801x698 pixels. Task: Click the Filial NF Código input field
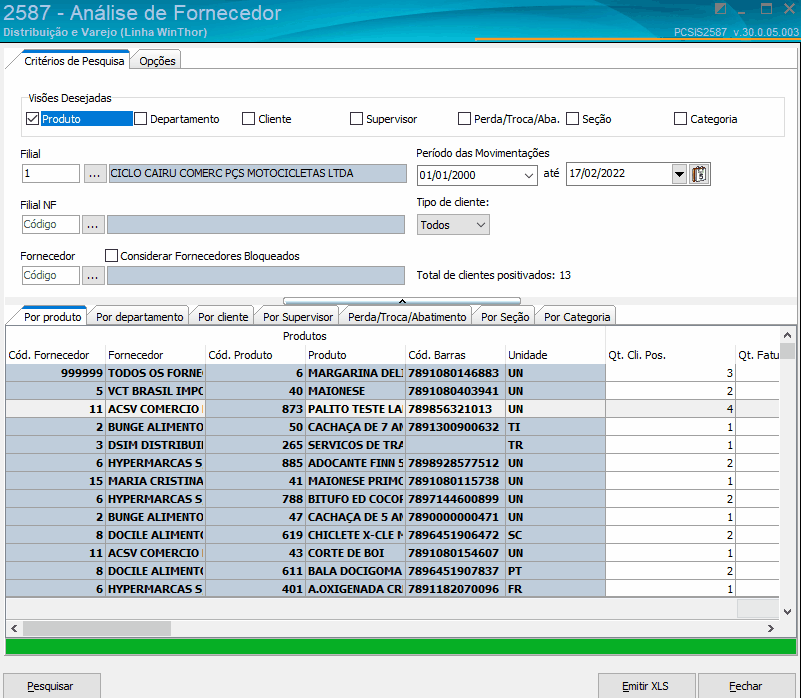pos(51,225)
